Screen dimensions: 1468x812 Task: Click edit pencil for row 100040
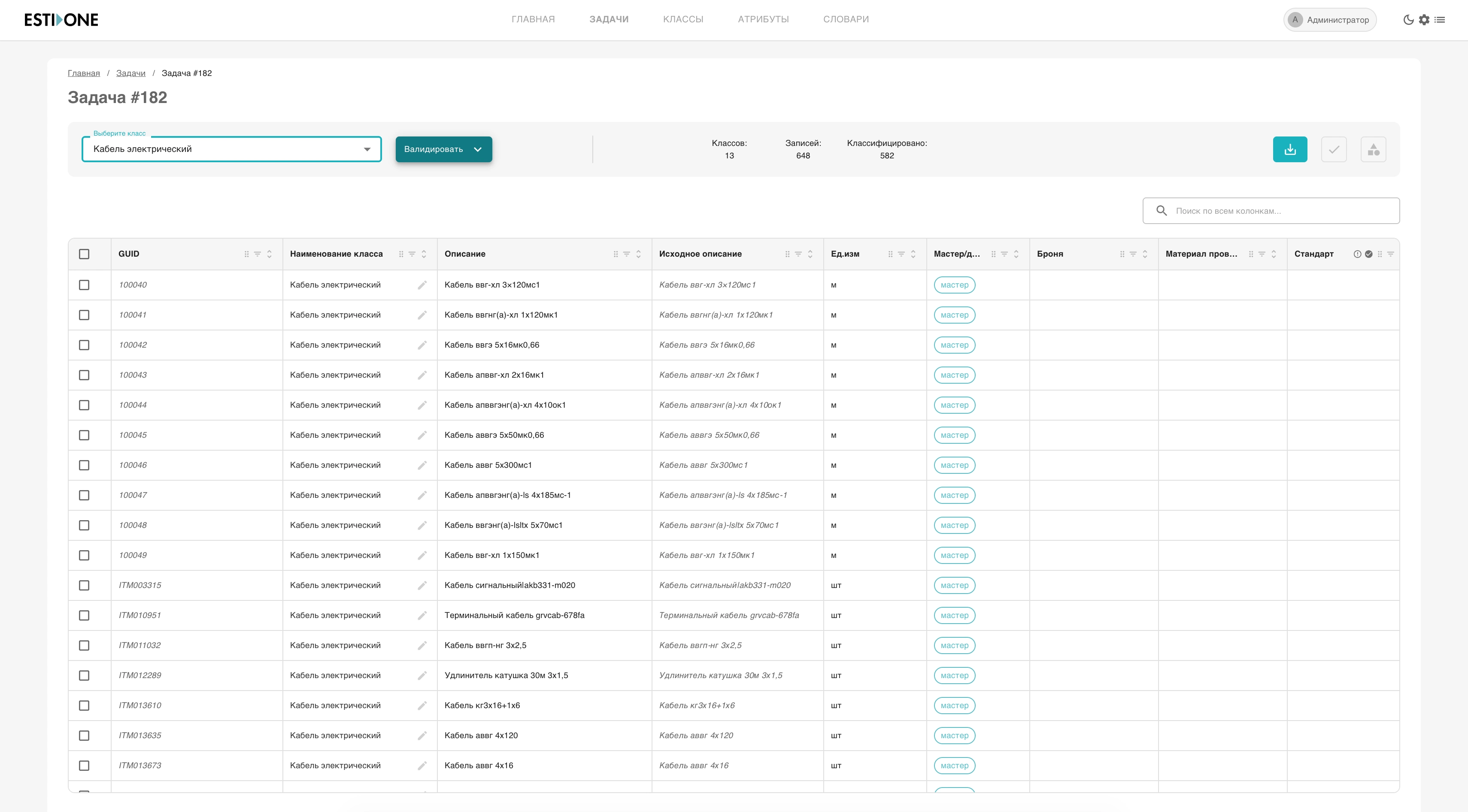click(x=422, y=285)
